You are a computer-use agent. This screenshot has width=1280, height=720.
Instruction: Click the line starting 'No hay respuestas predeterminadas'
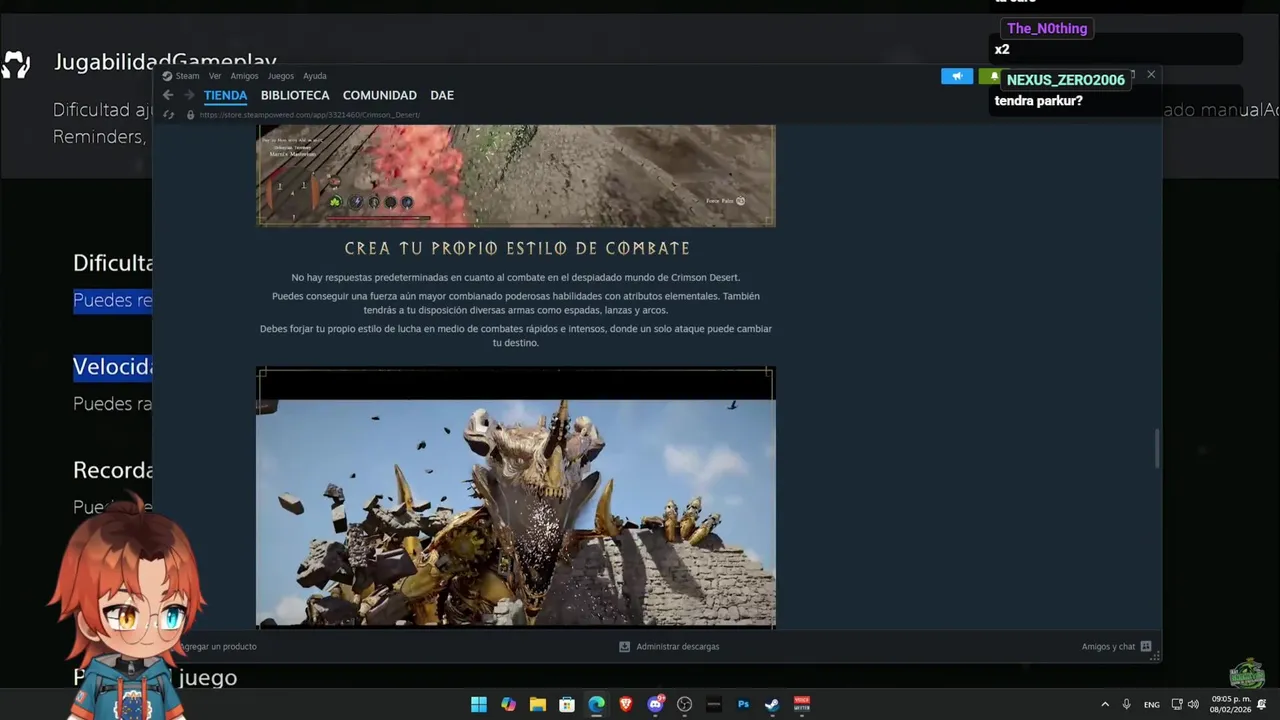(516, 277)
